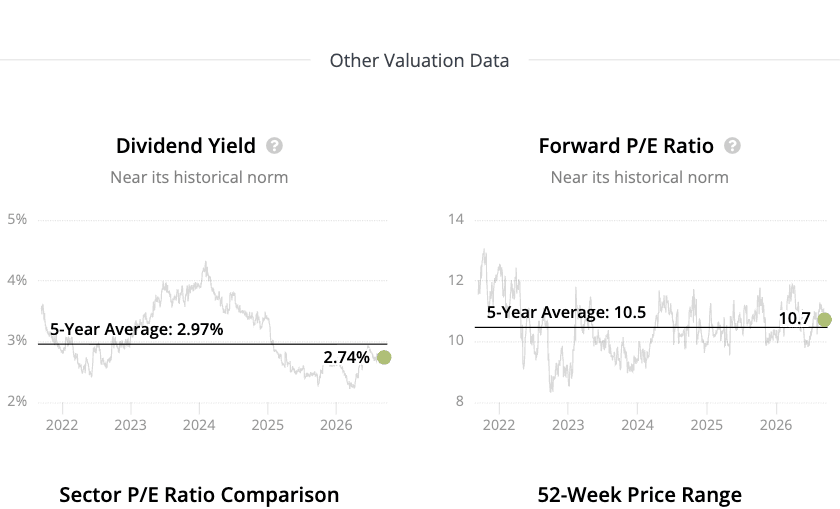Select the 2023 tick on the P/E chart
The image size is (840, 509).
click(568, 425)
